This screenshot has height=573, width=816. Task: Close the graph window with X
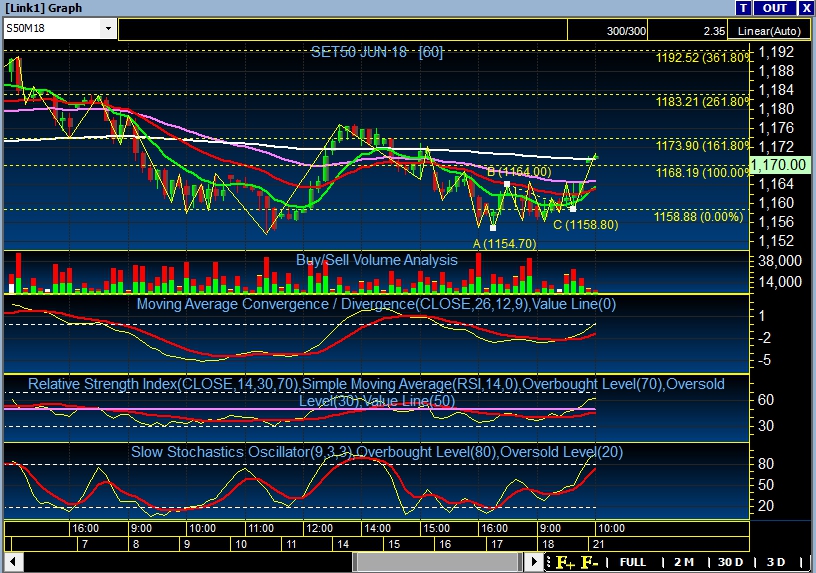tap(806, 8)
